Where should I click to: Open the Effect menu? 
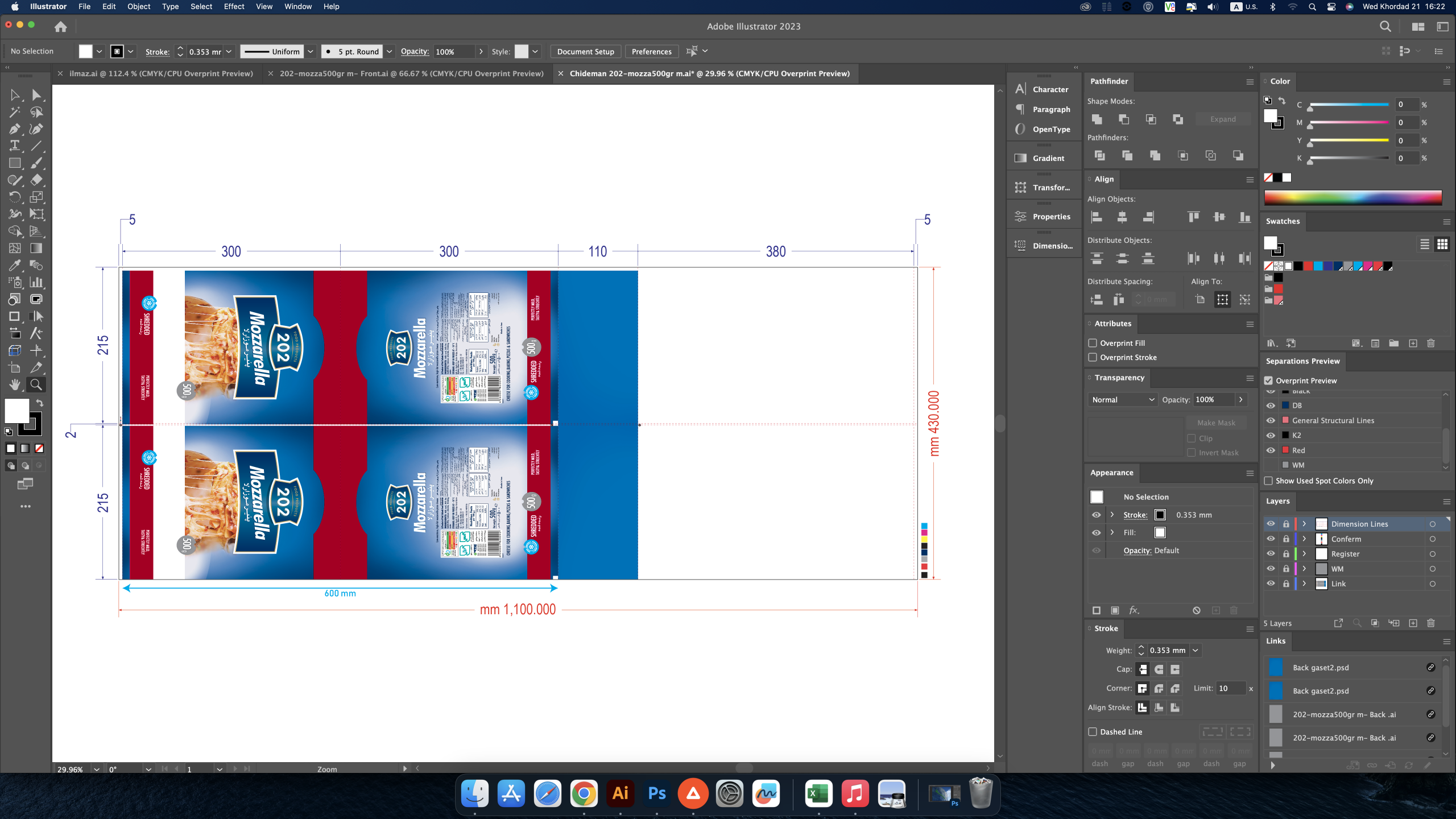[234, 6]
